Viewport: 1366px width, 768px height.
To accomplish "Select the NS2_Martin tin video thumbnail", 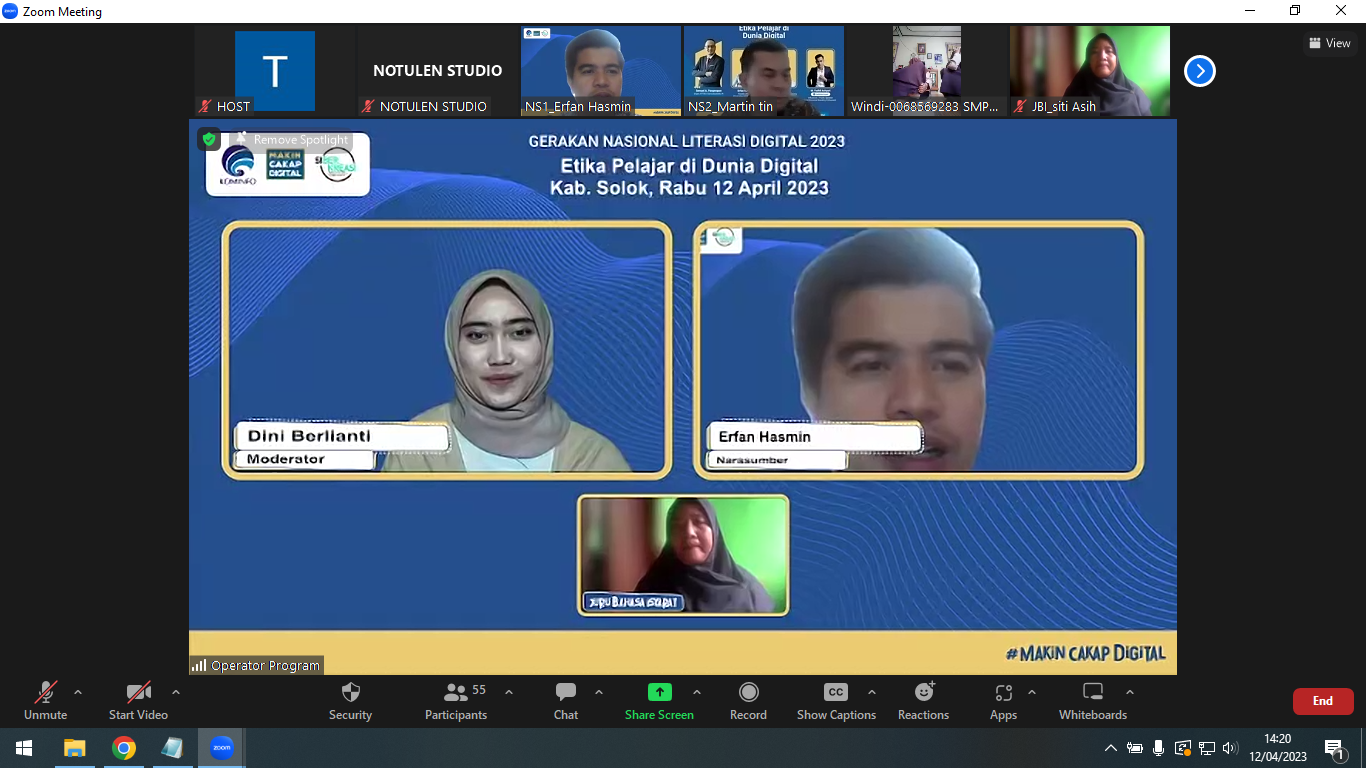I will pyautogui.click(x=764, y=71).
